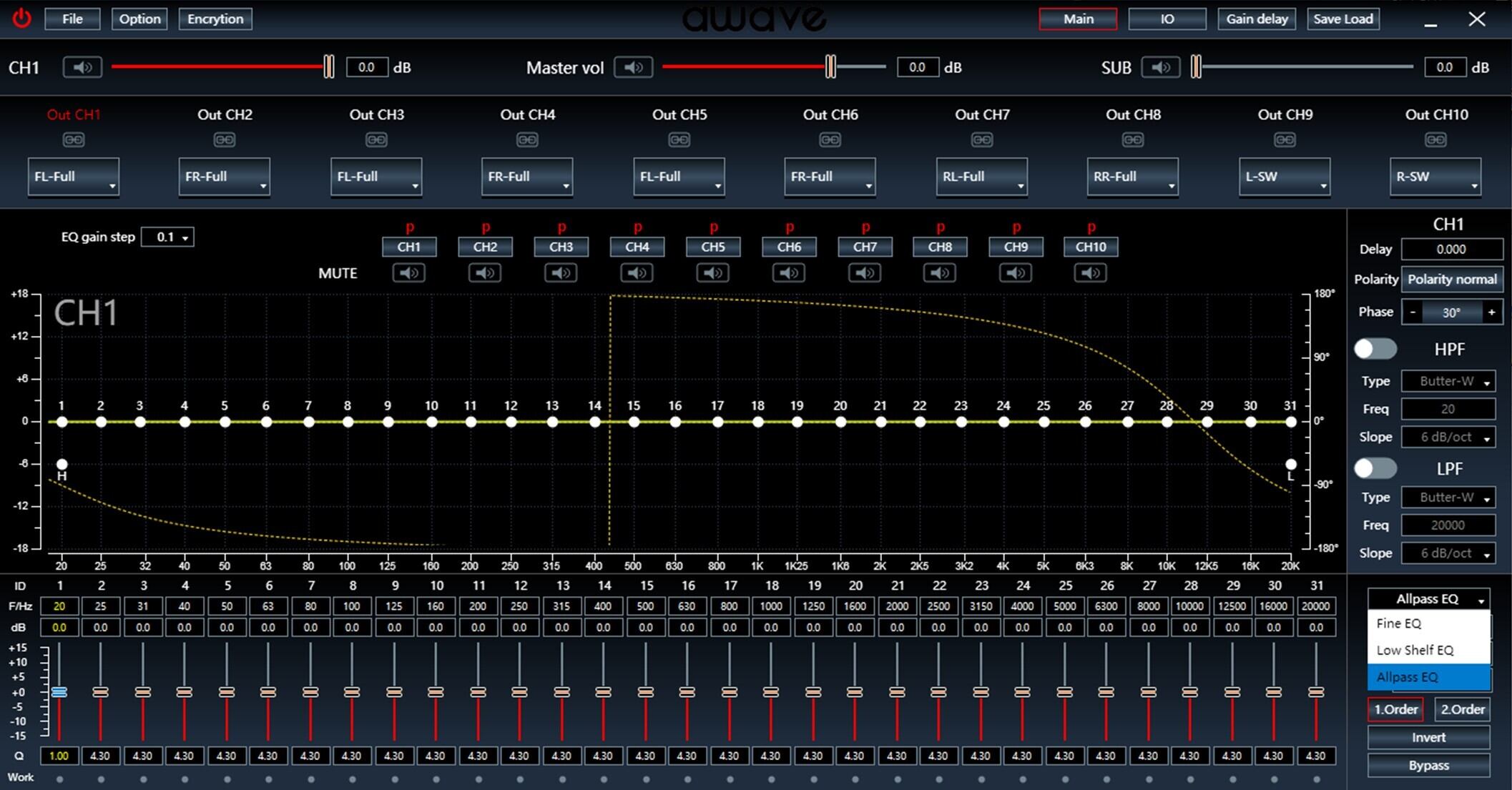
Task: Mute the CH1 volume speaker icon
Action: 82,67
